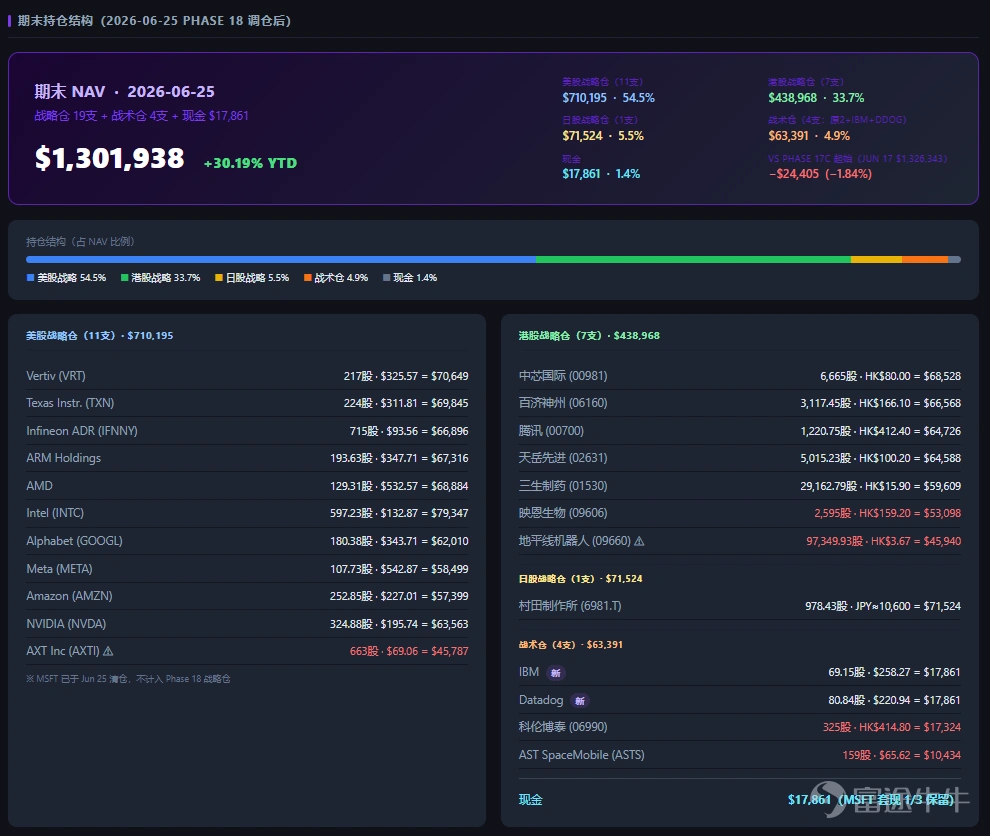The width and height of the screenshot is (990, 836).
Task: Select the 三生制药 (01530) row
Action: [739, 486]
